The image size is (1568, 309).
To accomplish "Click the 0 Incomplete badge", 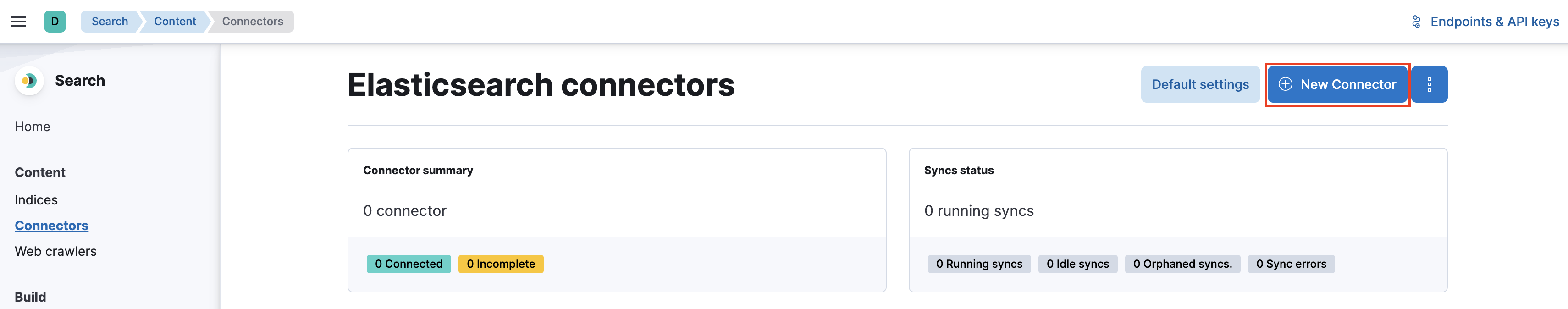I will [500, 264].
